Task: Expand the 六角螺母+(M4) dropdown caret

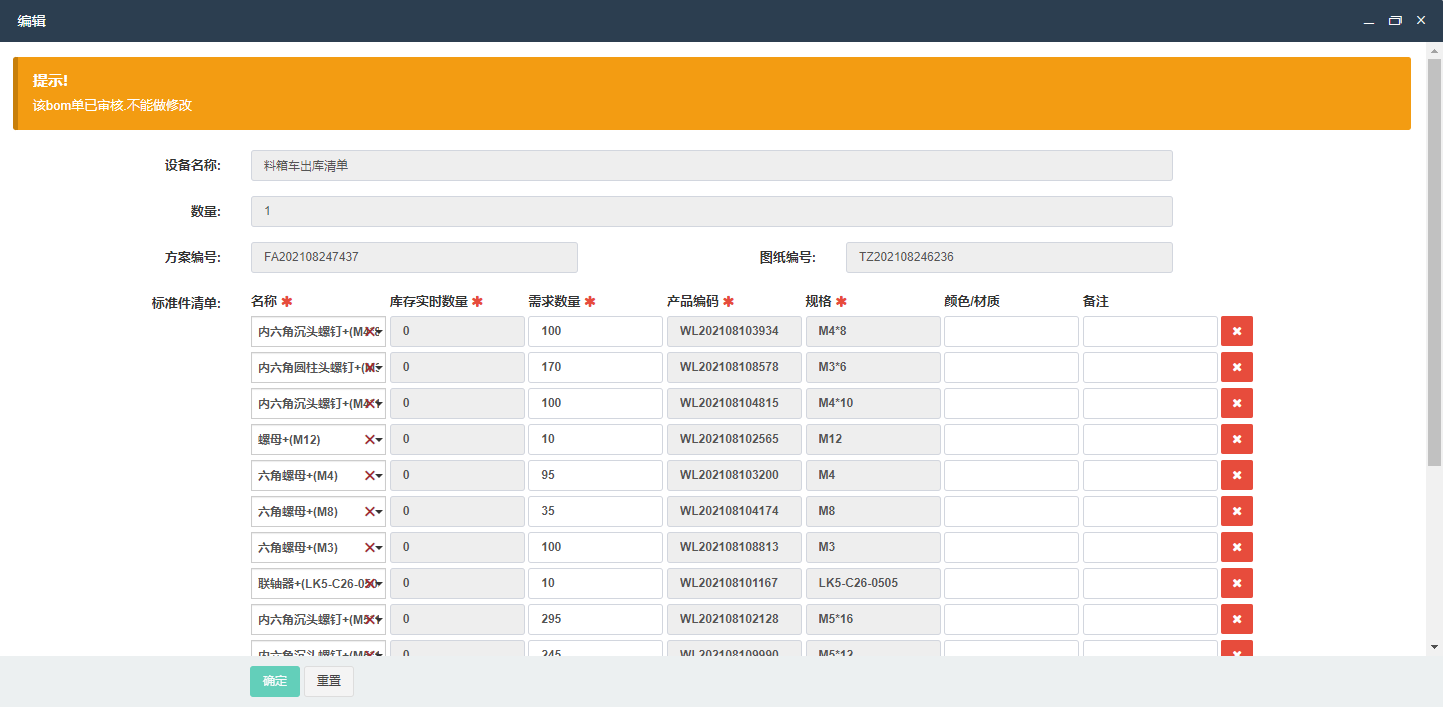Action: coord(380,476)
